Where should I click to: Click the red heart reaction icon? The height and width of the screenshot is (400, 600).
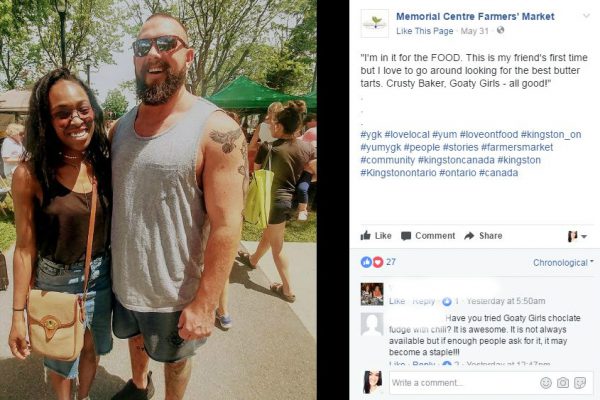378,262
